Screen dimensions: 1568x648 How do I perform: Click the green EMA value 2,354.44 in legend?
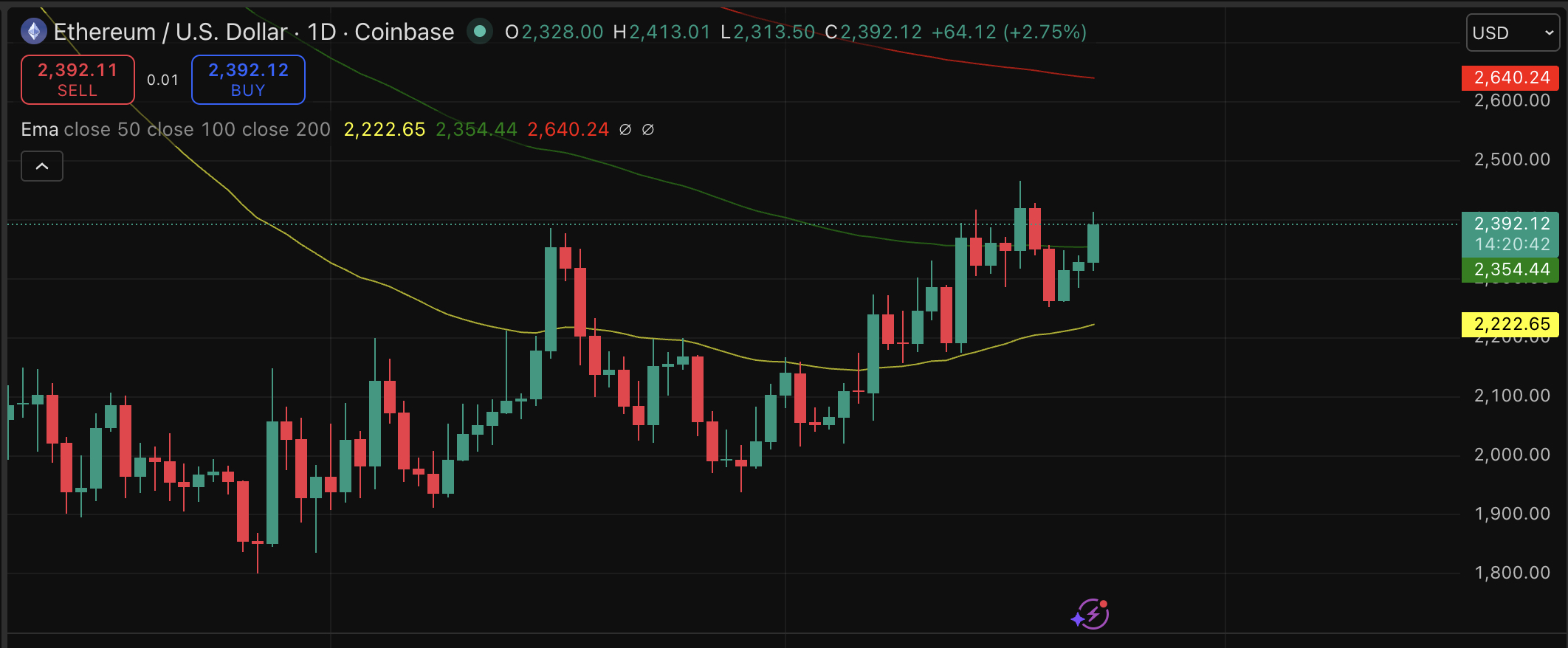(476, 129)
